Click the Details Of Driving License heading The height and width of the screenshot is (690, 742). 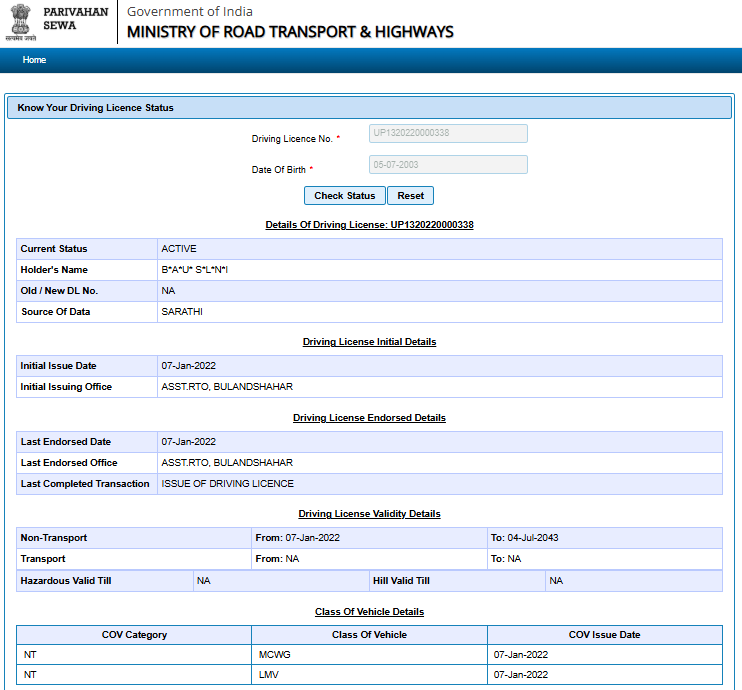click(x=369, y=225)
